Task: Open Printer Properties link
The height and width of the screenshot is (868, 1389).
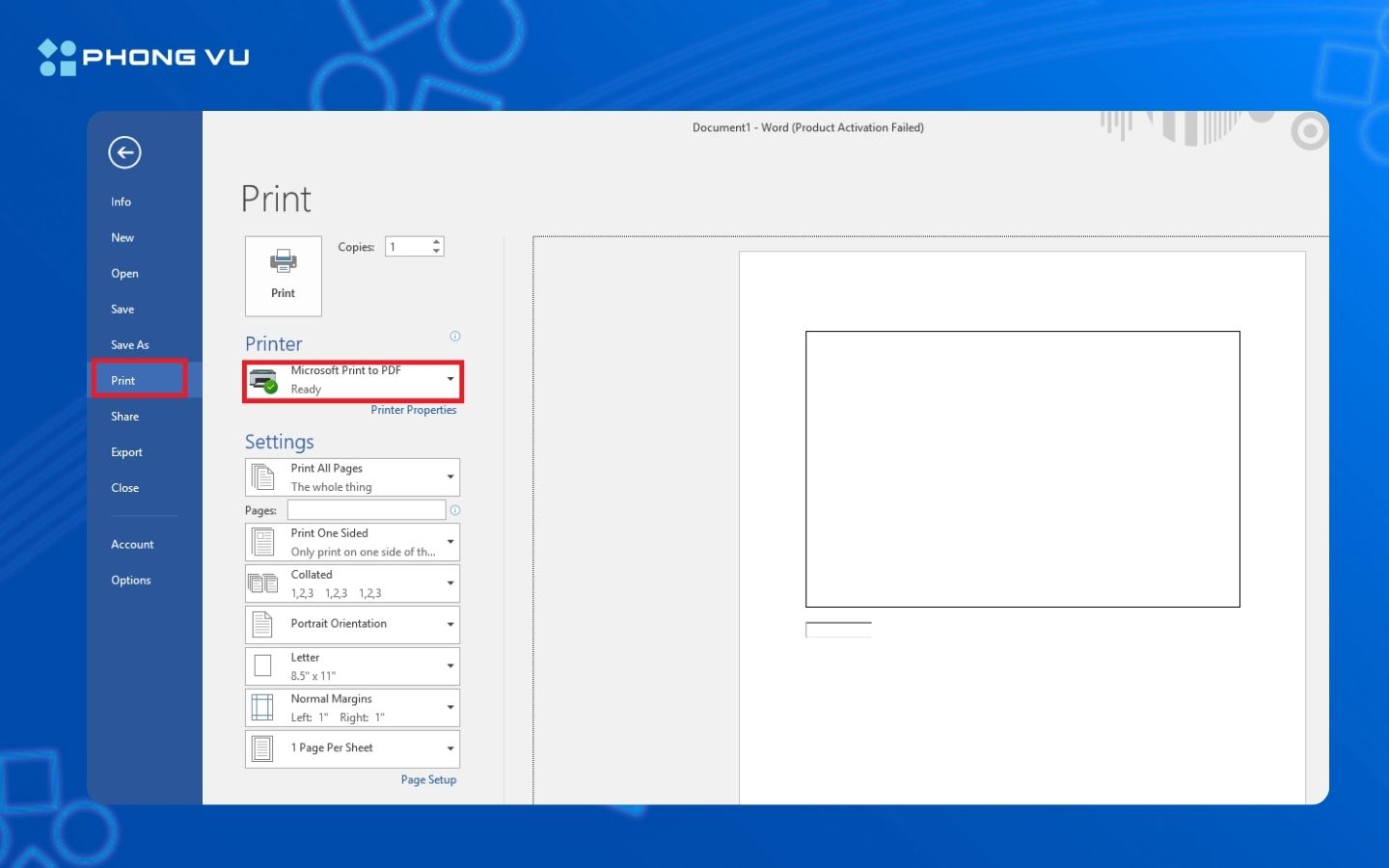Action: point(414,409)
